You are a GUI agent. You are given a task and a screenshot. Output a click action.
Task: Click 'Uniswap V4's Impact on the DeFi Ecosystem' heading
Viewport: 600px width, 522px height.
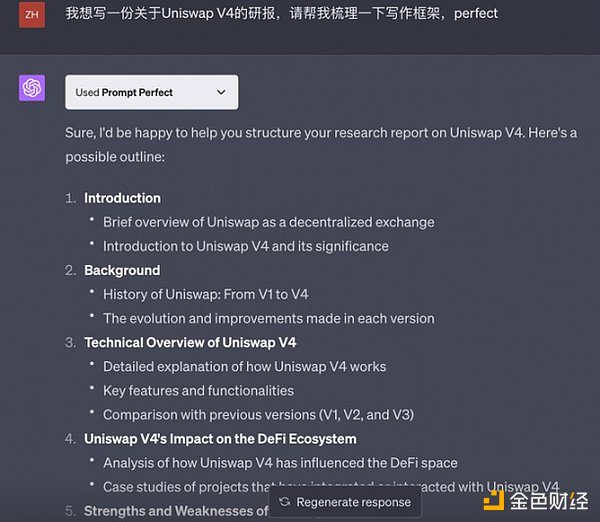click(220, 439)
